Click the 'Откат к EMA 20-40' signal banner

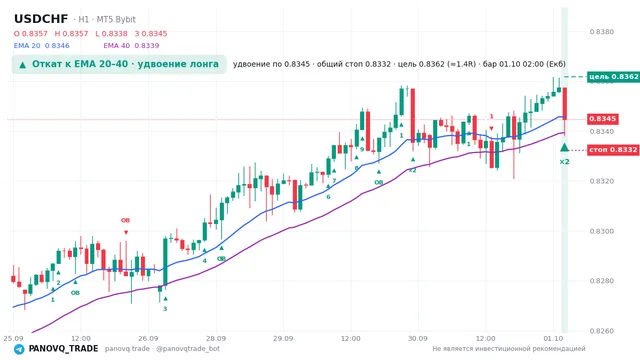point(119,64)
